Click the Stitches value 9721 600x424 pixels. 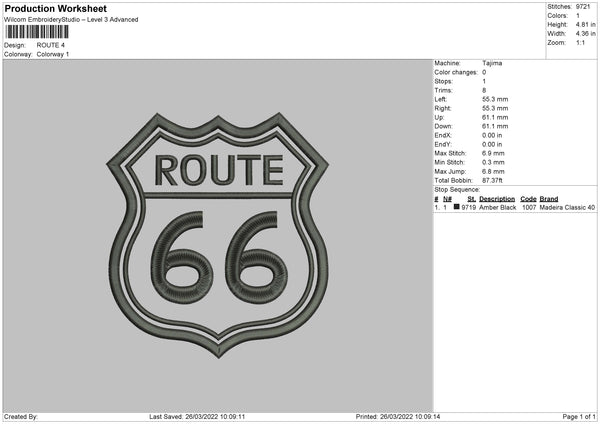tap(583, 7)
